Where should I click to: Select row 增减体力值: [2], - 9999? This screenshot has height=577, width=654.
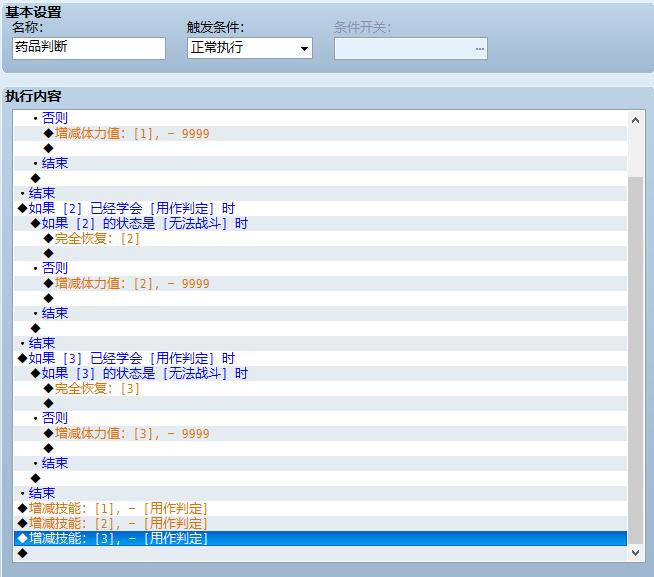(x=320, y=283)
